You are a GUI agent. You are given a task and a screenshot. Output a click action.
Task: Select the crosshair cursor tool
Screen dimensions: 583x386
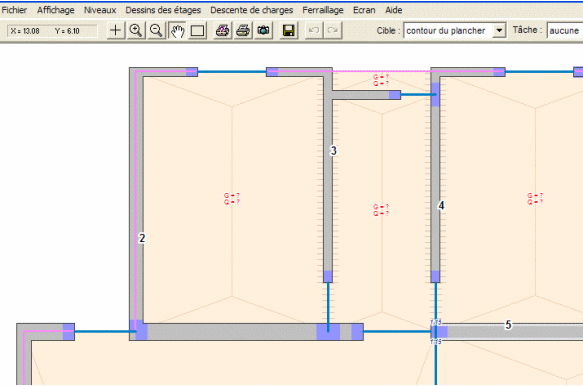point(115,30)
